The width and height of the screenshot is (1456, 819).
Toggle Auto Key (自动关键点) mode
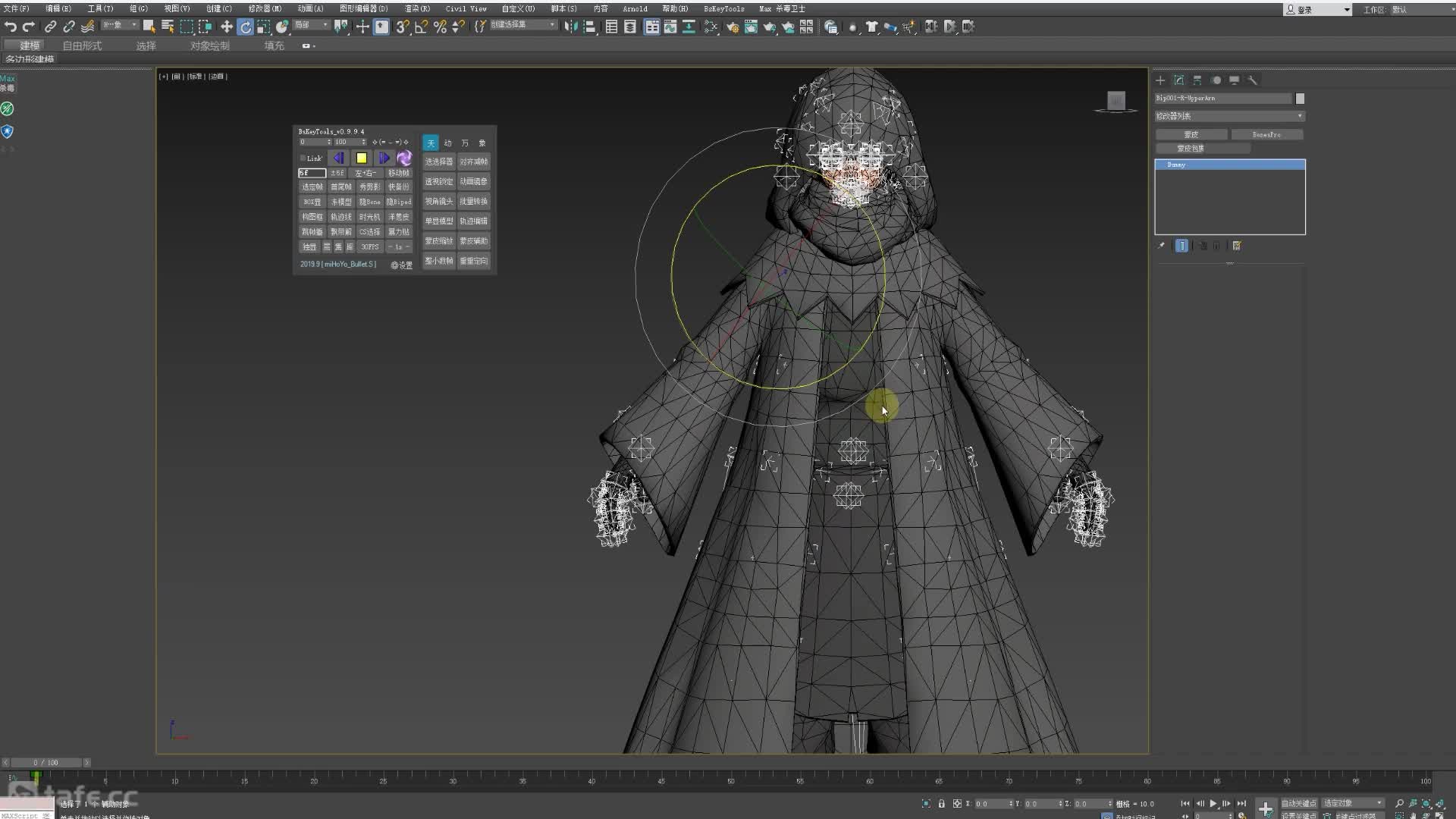1298,803
